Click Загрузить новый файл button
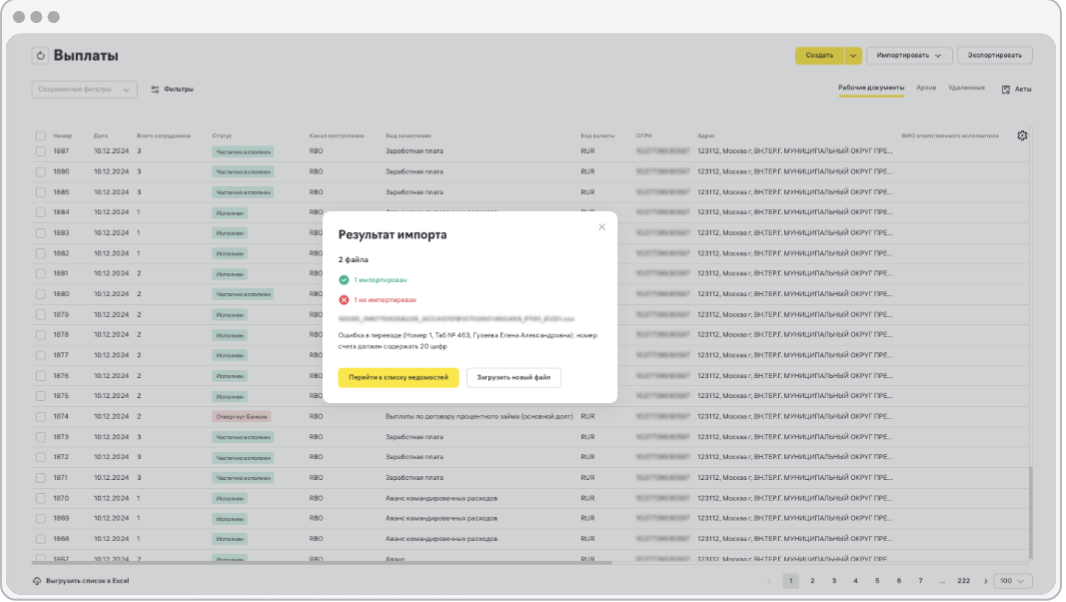The width and height of the screenshot is (1066, 602). 513,377
